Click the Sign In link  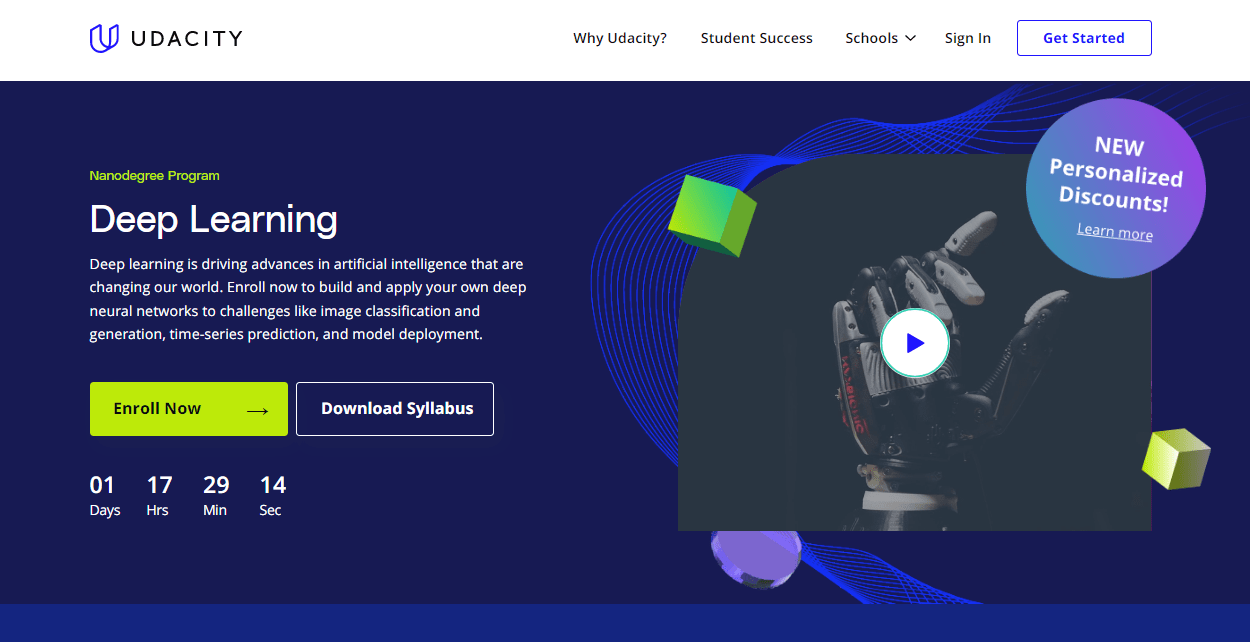click(967, 38)
